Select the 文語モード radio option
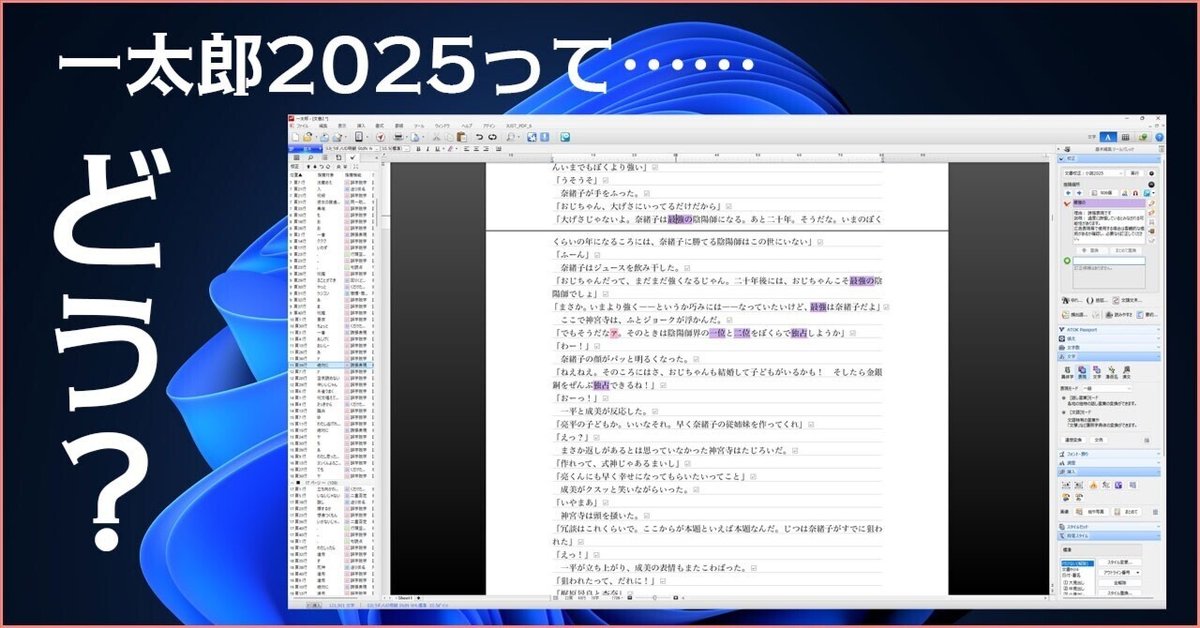The width and height of the screenshot is (1200, 628). click(1063, 411)
